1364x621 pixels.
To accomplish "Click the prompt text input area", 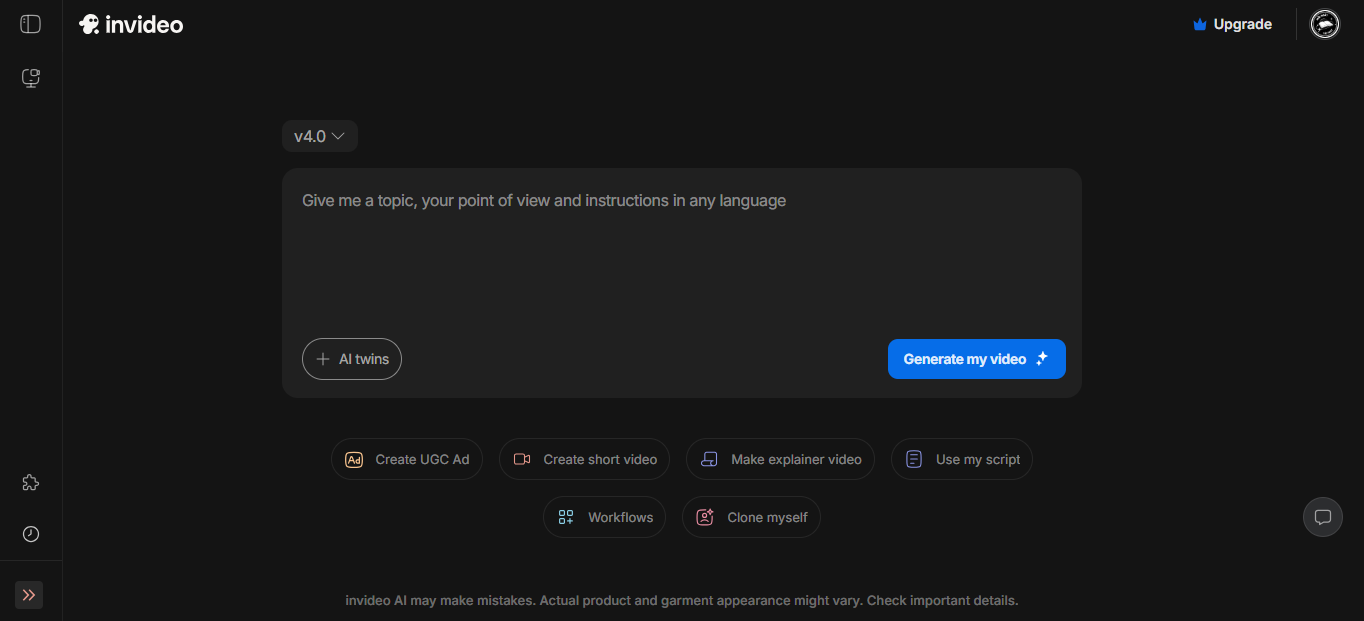I will (682, 250).
